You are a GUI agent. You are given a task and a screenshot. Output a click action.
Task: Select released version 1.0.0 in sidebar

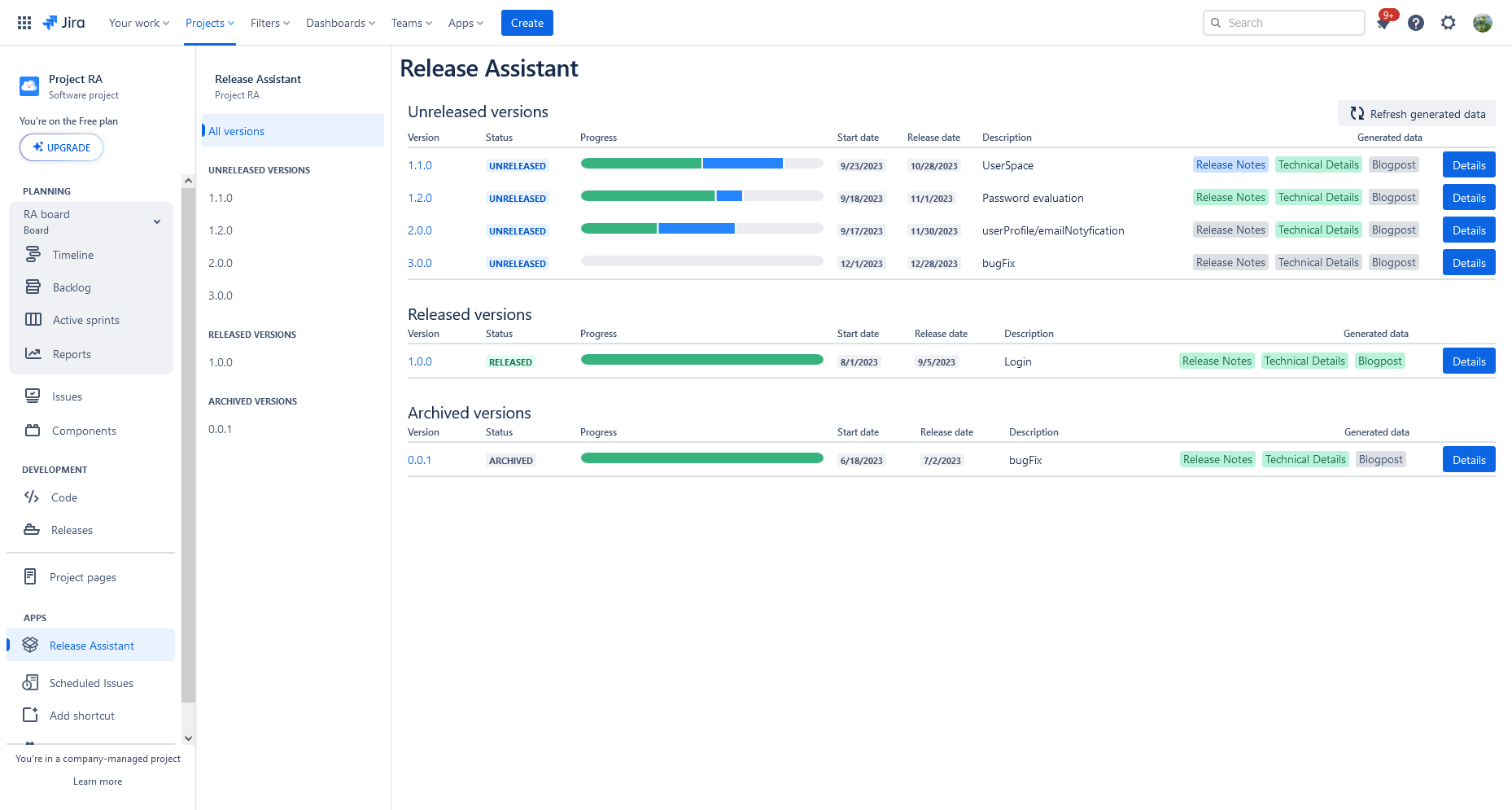tap(221, 362)
